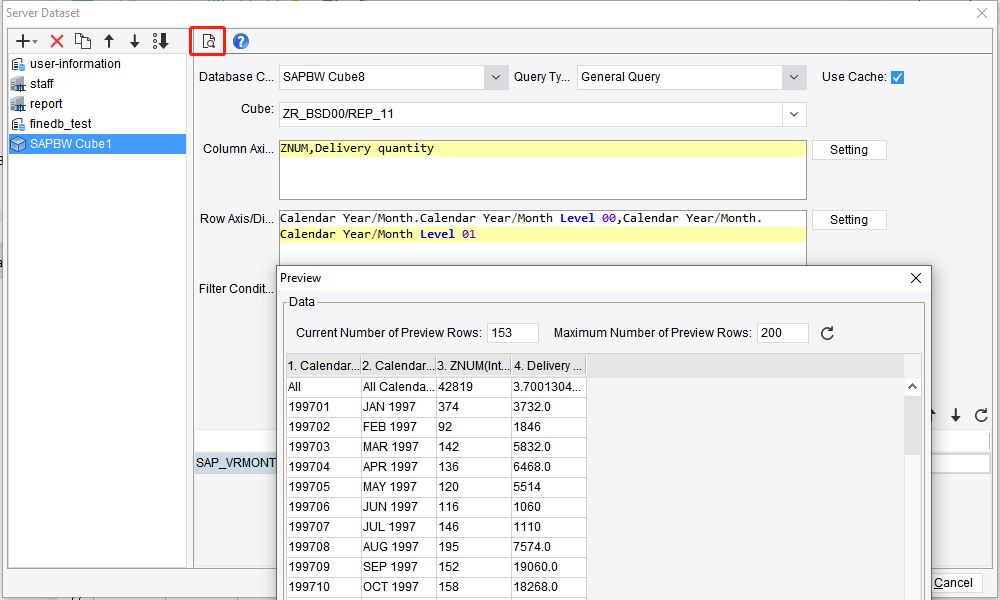Open Setting for the Row Axis
Image resolution: width=1000 pixels, height=600 pixels.
[849, 219]
